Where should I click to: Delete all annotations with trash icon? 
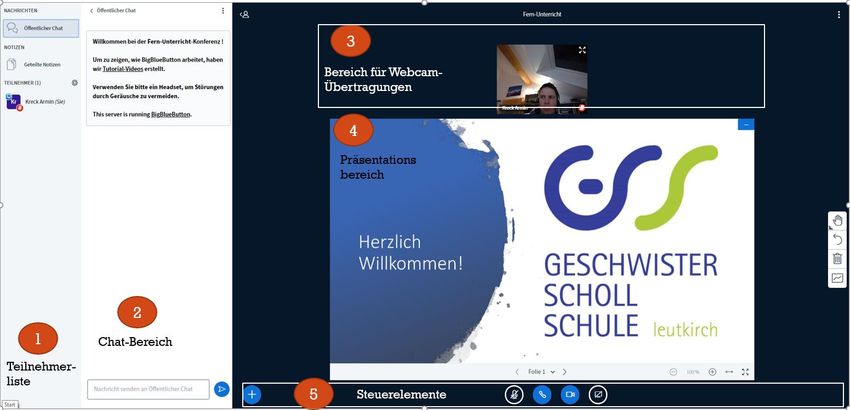tap(837, 259)
